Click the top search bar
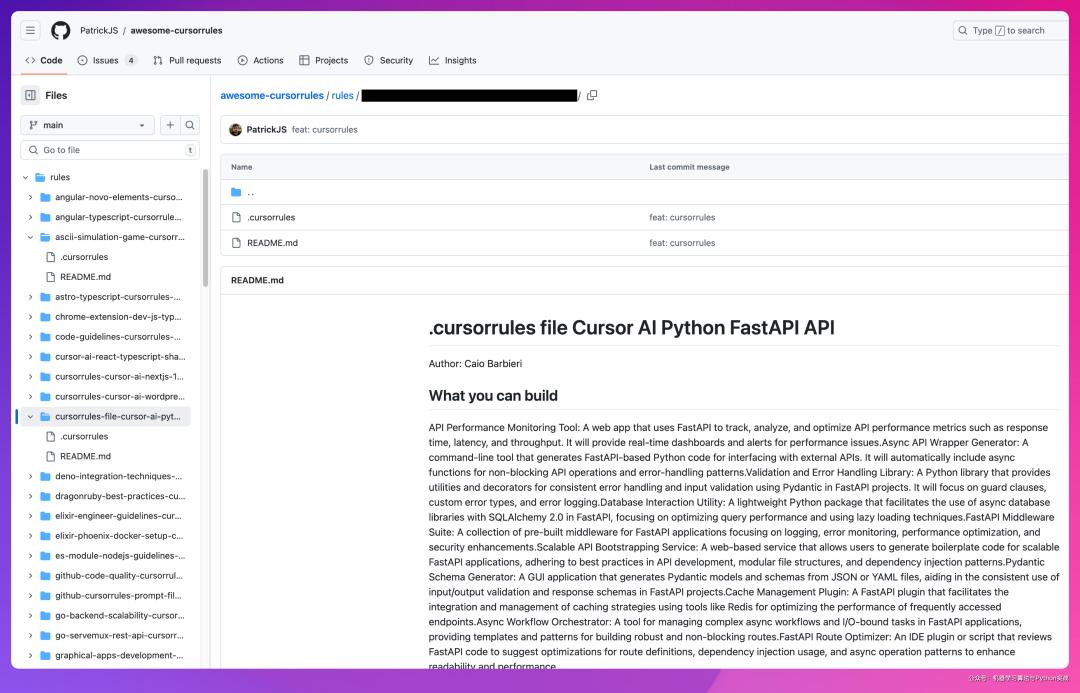 (x=1010, y=31)
